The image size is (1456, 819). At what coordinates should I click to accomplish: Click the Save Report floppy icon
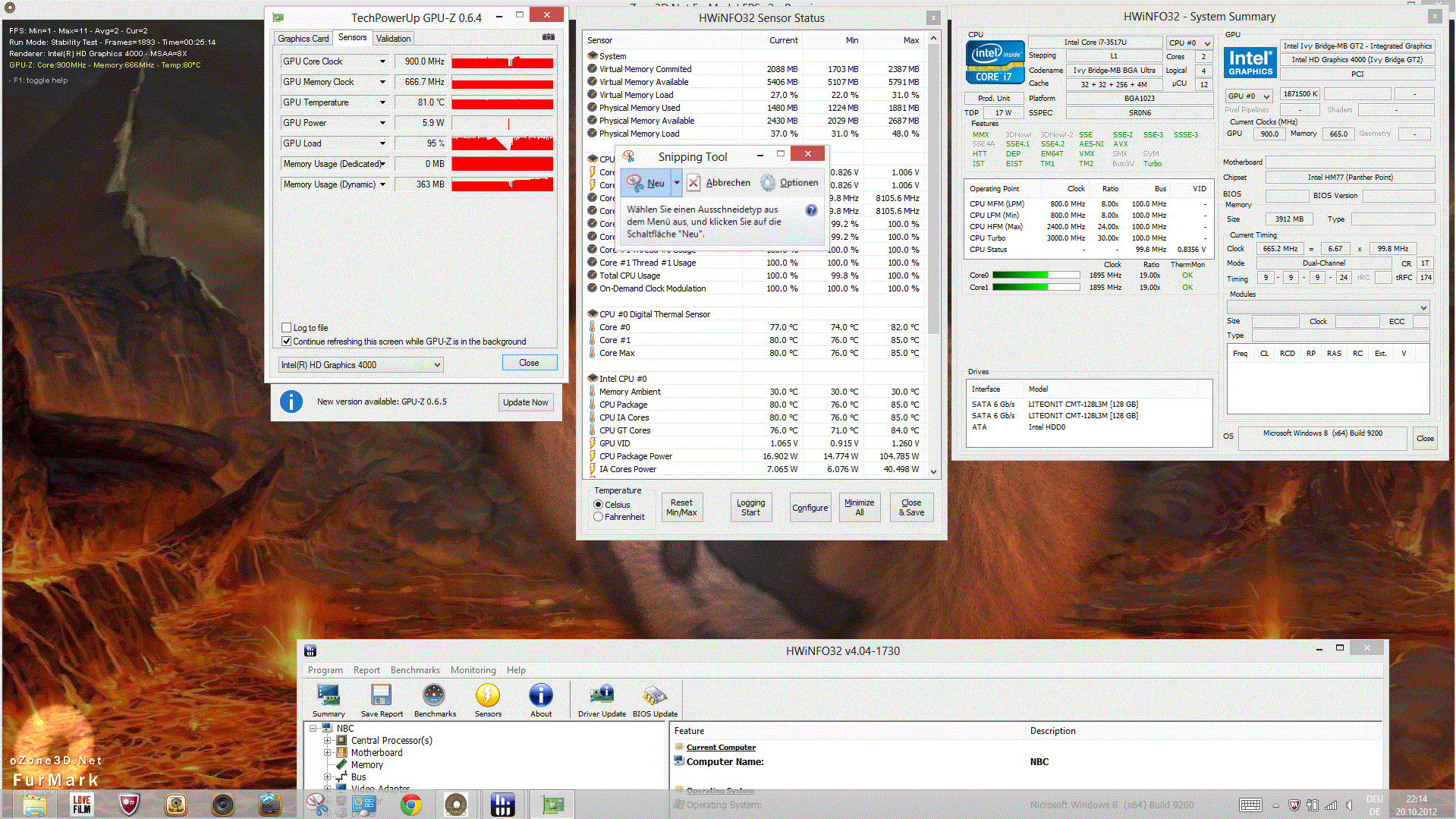(x=382, y=700)
